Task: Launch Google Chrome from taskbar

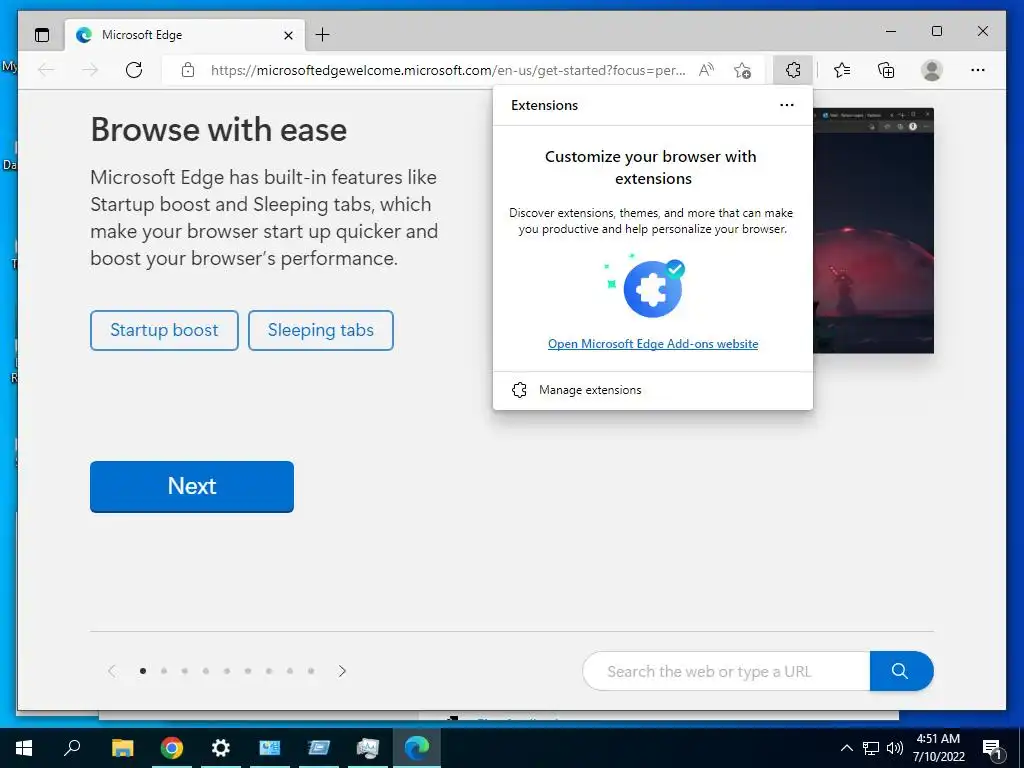Action: click(x=172, y=748)
